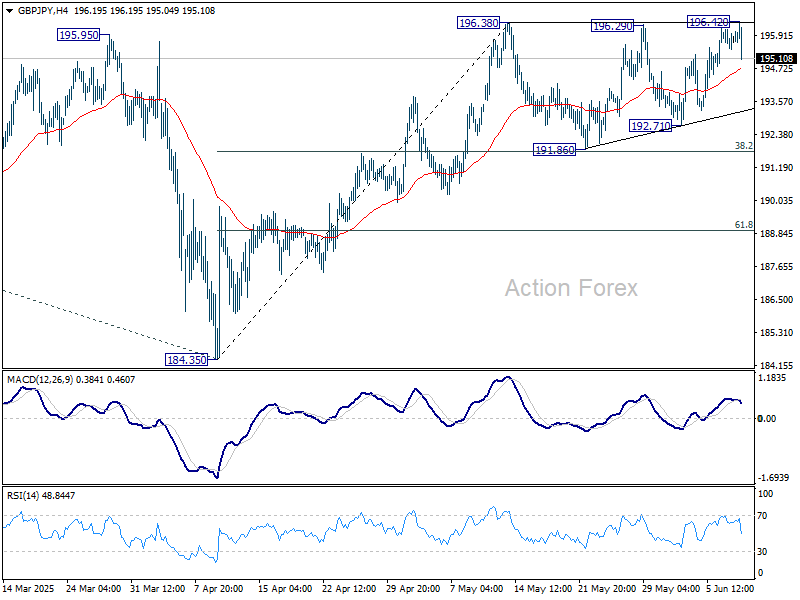Select the GBPJPY,H4 symbol title text
This screenshot has width=800, height=600.
(43, 11)
